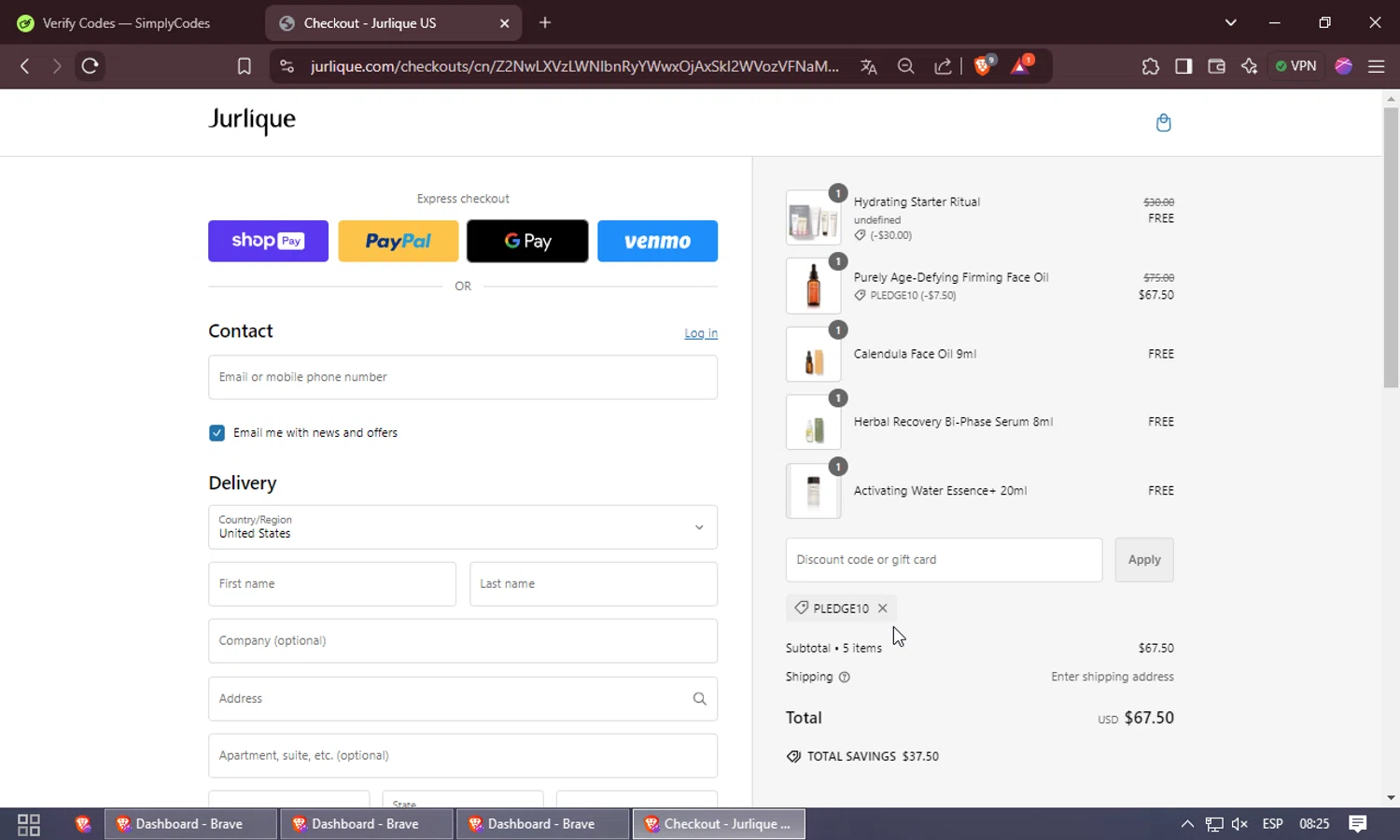Click the translate page icon
Screen dimensions: 1400x840
tap(869, 66)
